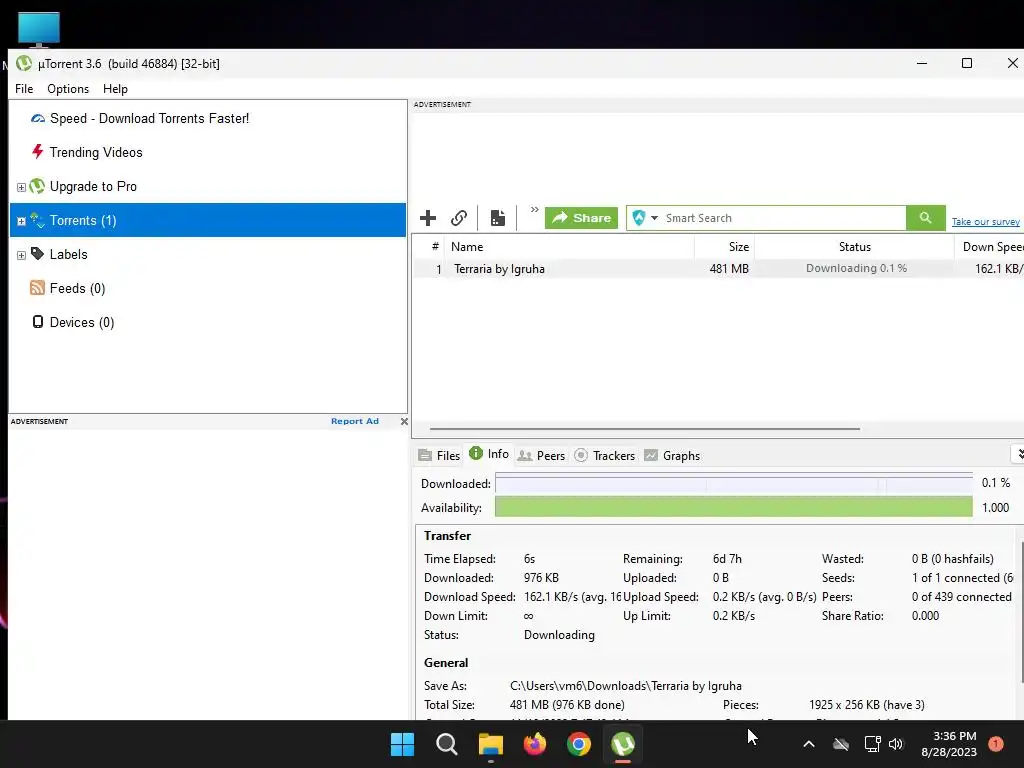Sort by the Down Speed column header
The height and width of the screenshot is (768, 1024).
[x=989, y=247]
